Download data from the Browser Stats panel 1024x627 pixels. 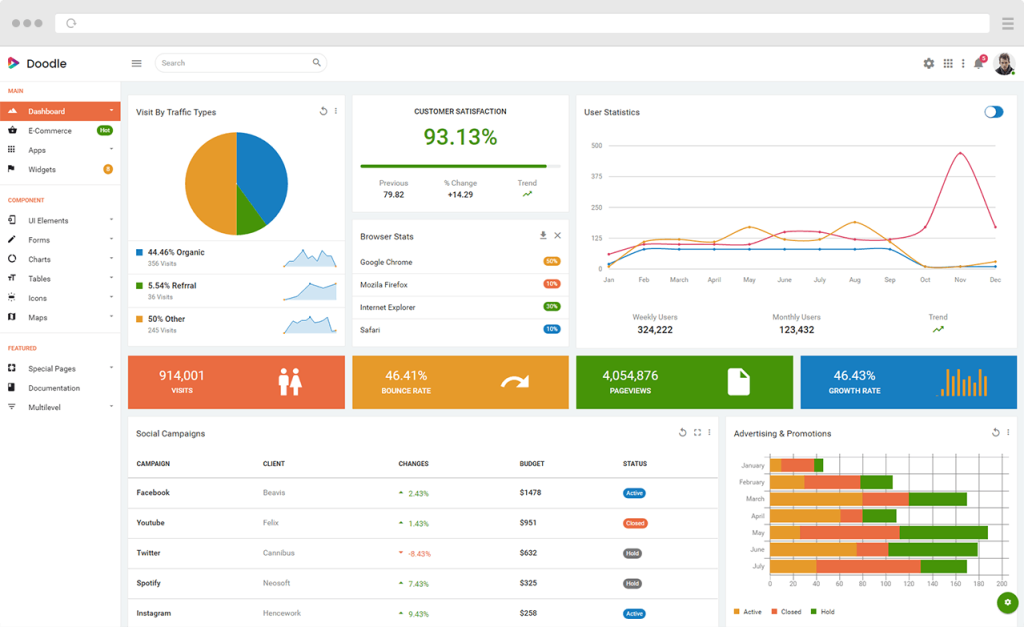coord(544,235)
